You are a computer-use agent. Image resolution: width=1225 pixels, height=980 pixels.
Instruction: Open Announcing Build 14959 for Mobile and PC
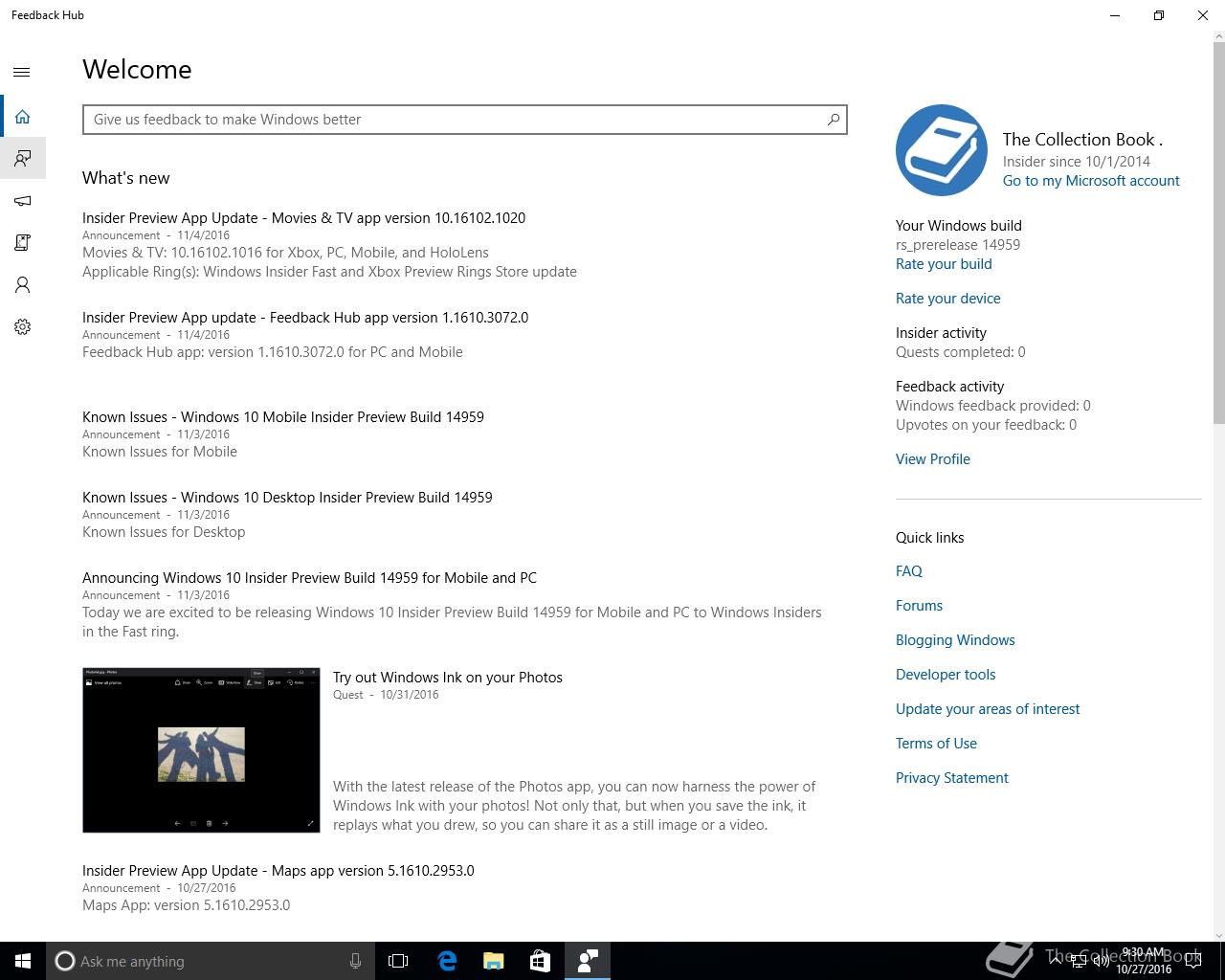(309, 578)
